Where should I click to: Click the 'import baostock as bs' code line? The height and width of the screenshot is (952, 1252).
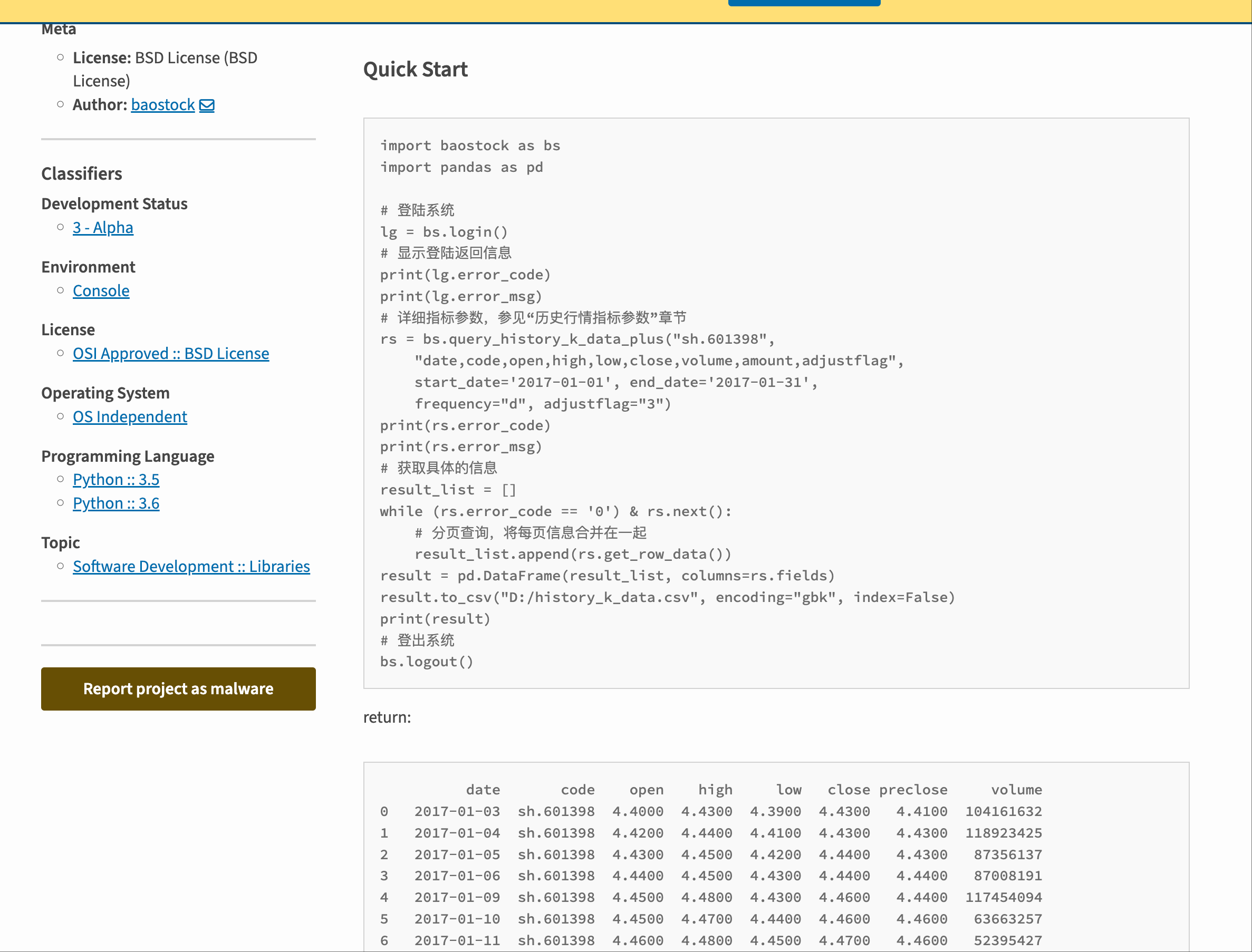click(x=470, y=145)
